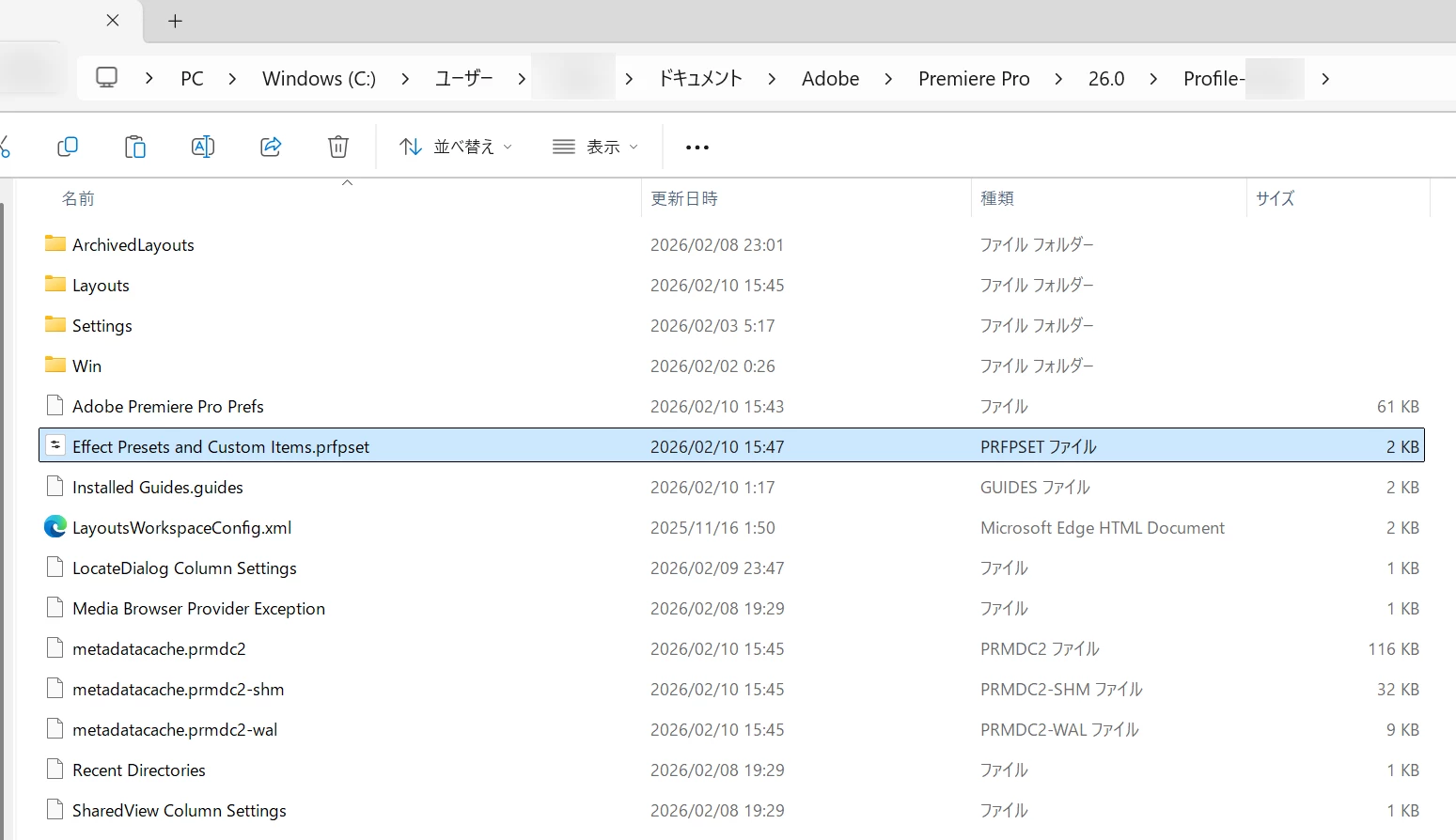Close the current tab with X

point(113,21)
